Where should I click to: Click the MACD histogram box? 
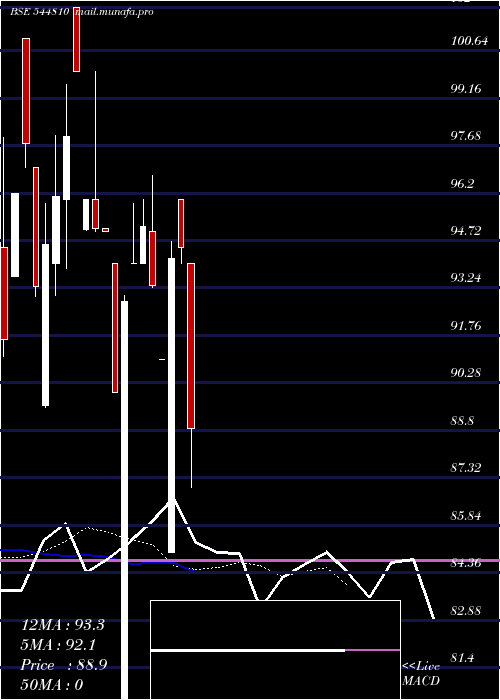coord(275,650)
